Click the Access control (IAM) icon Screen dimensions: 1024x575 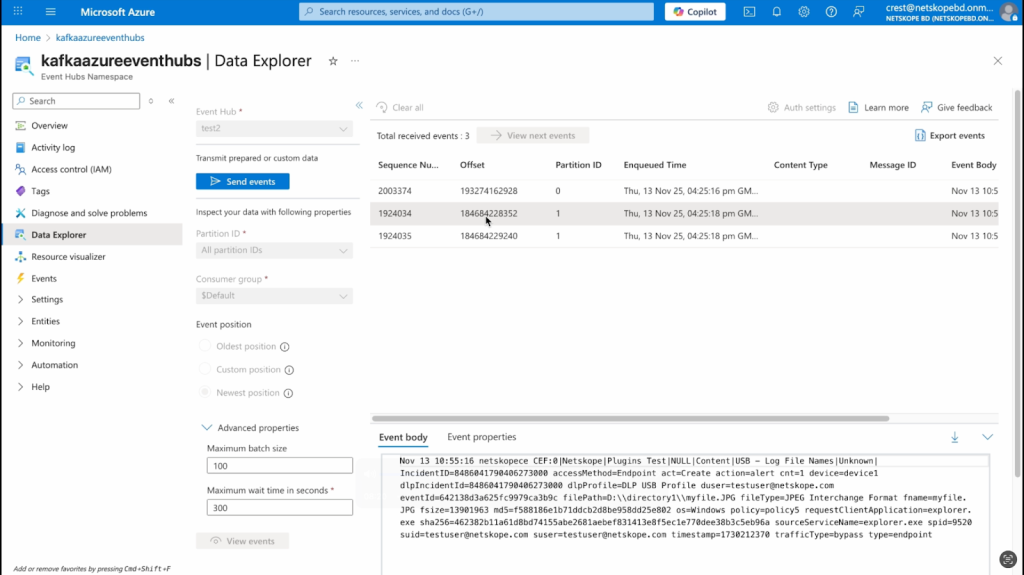click(x=20, y=169)
